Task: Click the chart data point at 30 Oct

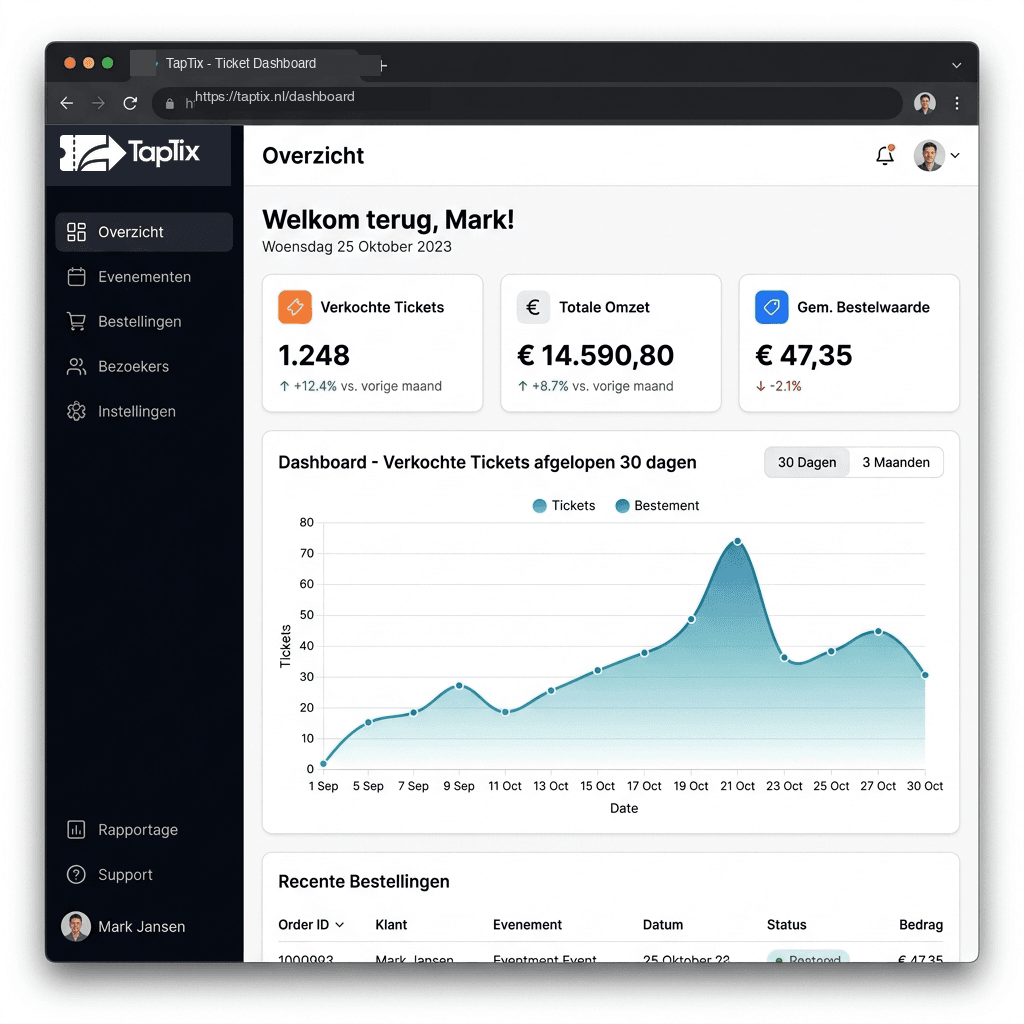Action: pos(925,675)
